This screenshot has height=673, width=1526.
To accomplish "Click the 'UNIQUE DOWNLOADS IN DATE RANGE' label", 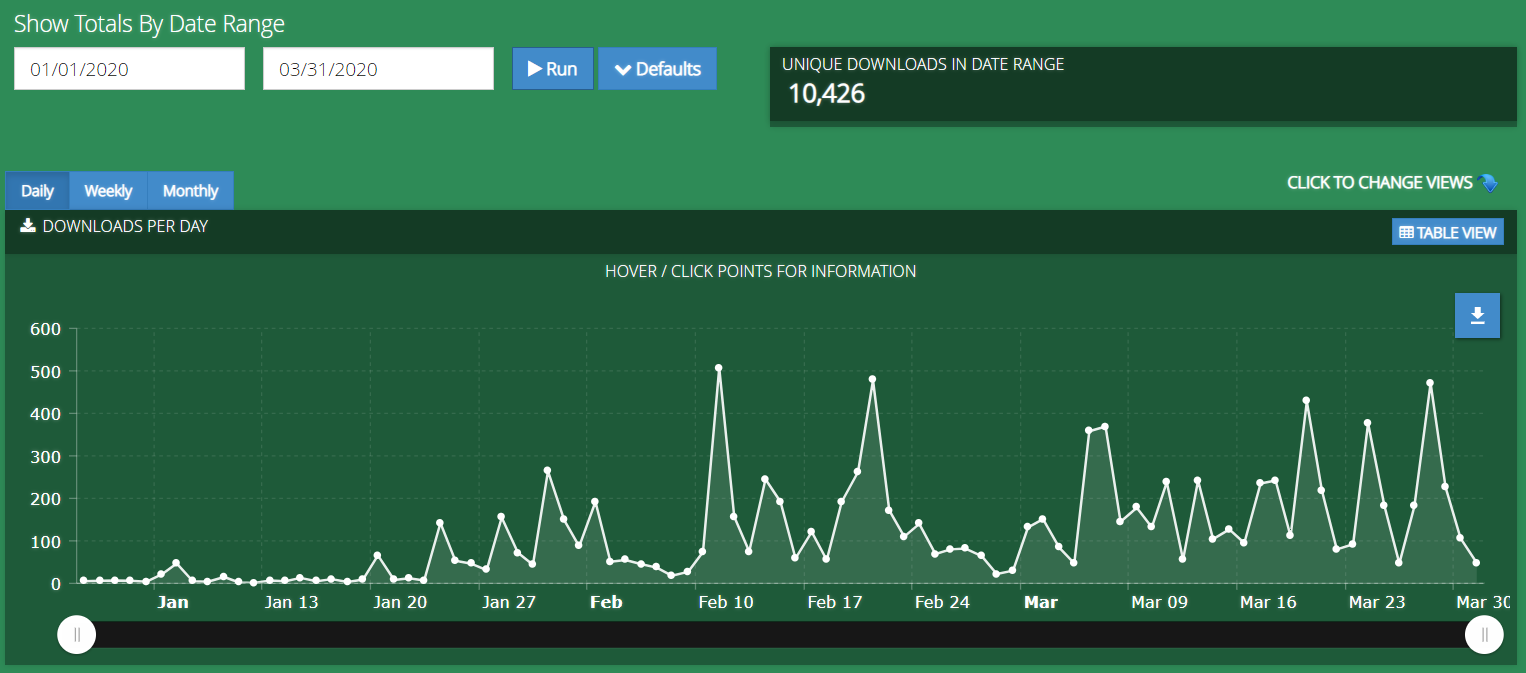I will click(923, 64).
